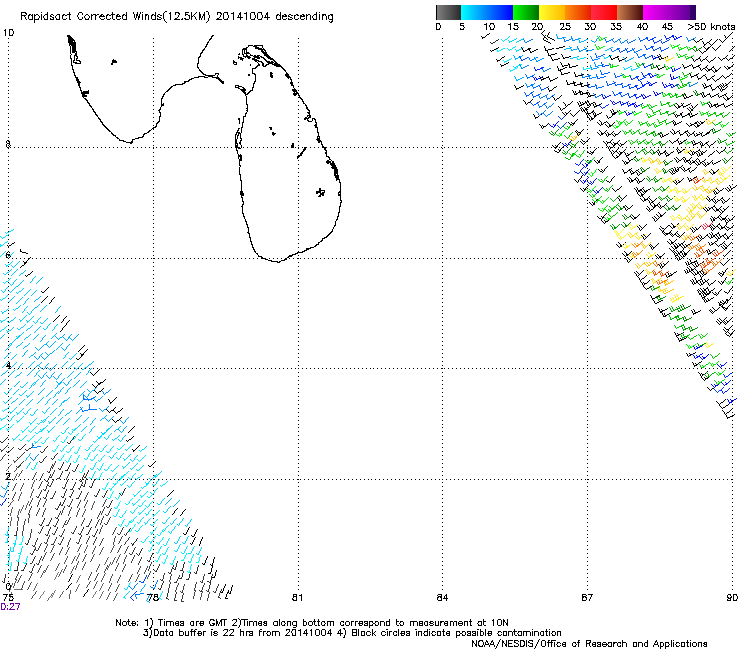Choose the brown 35–40 knots legend segment
740x650 pixels.
(630, 12)
